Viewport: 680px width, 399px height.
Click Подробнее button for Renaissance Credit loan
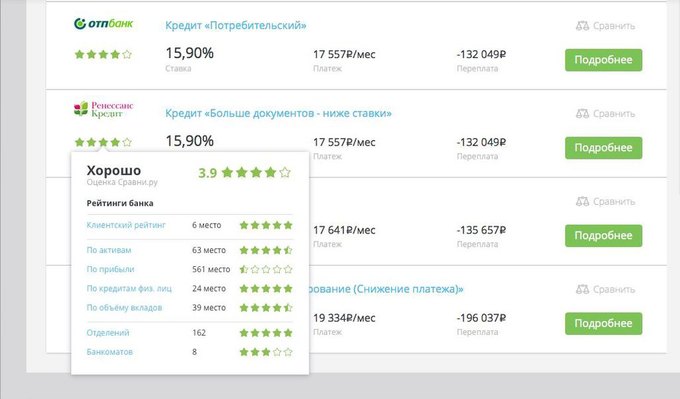[603, 148]
